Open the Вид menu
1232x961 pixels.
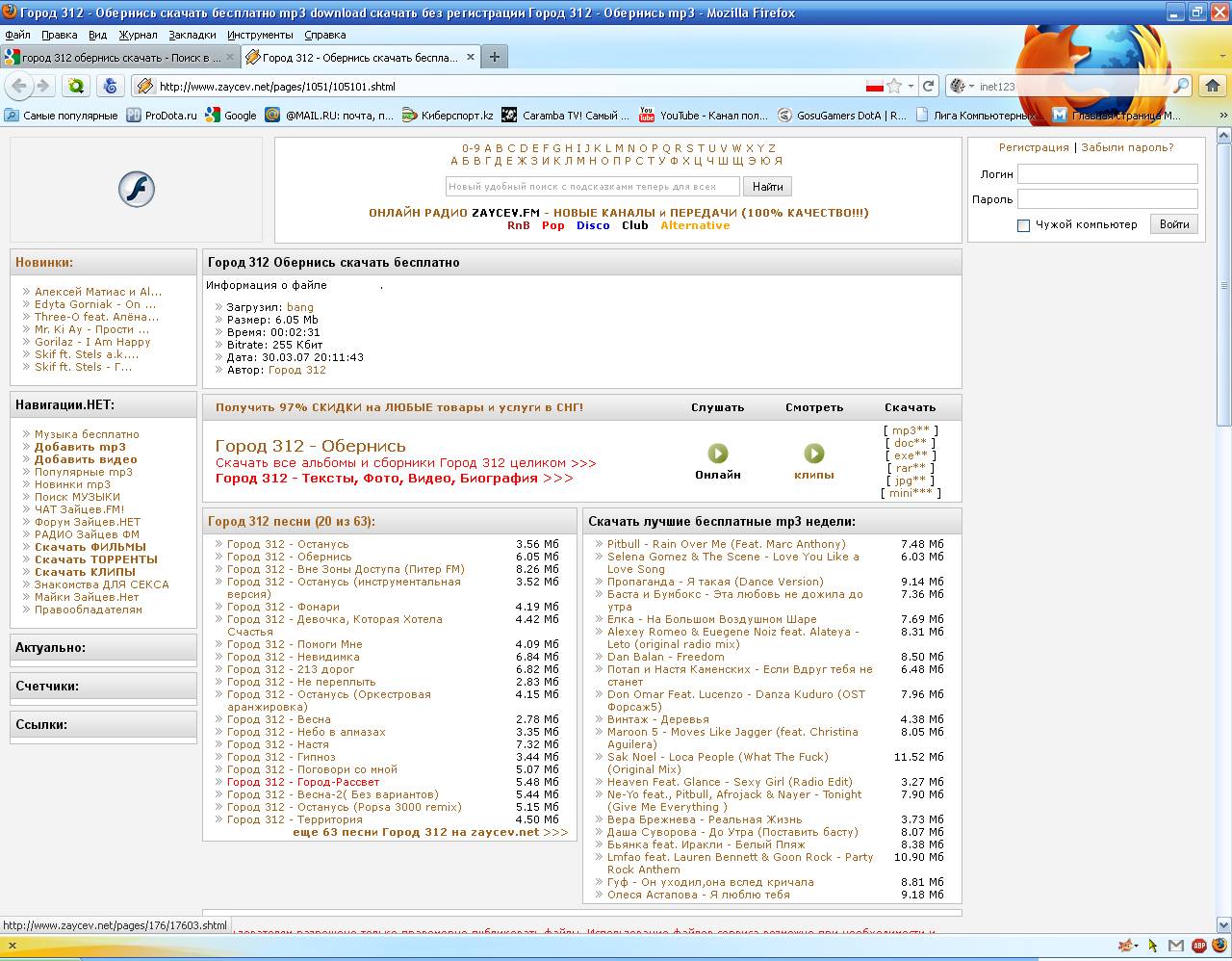pyautogui.click(x=98, y=35)
